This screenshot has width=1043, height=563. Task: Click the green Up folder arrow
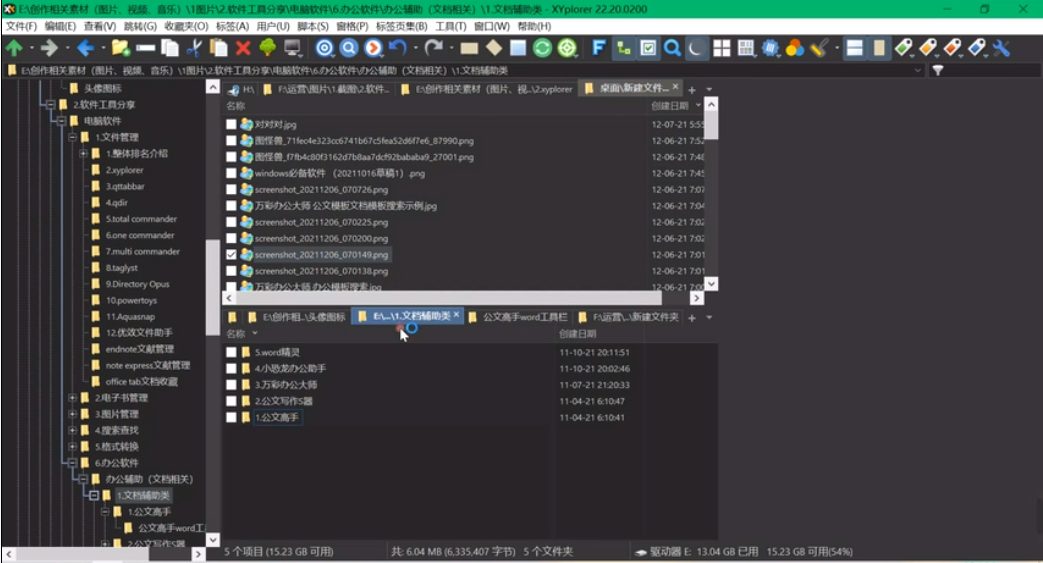pos(14,48)
